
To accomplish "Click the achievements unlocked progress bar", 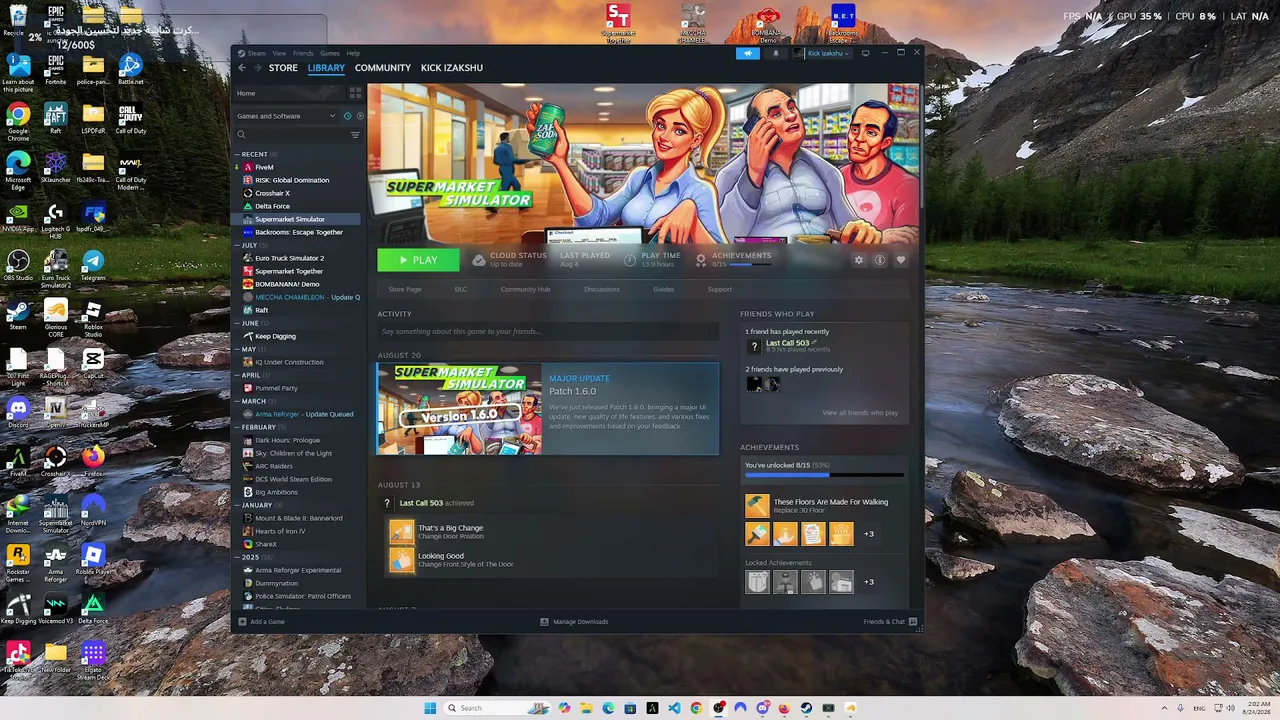I will pyautogui.click(x=824, y=475).
